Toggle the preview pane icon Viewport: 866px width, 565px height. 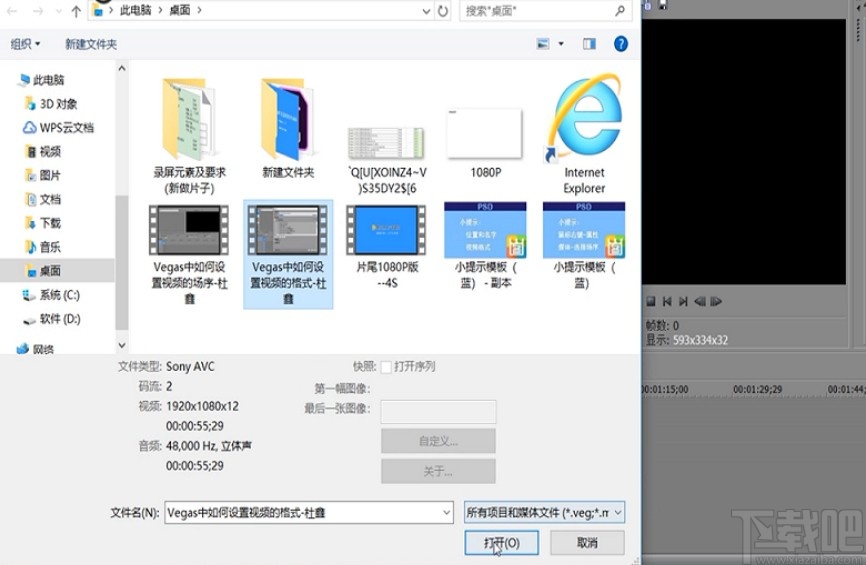tap(589, 44)
